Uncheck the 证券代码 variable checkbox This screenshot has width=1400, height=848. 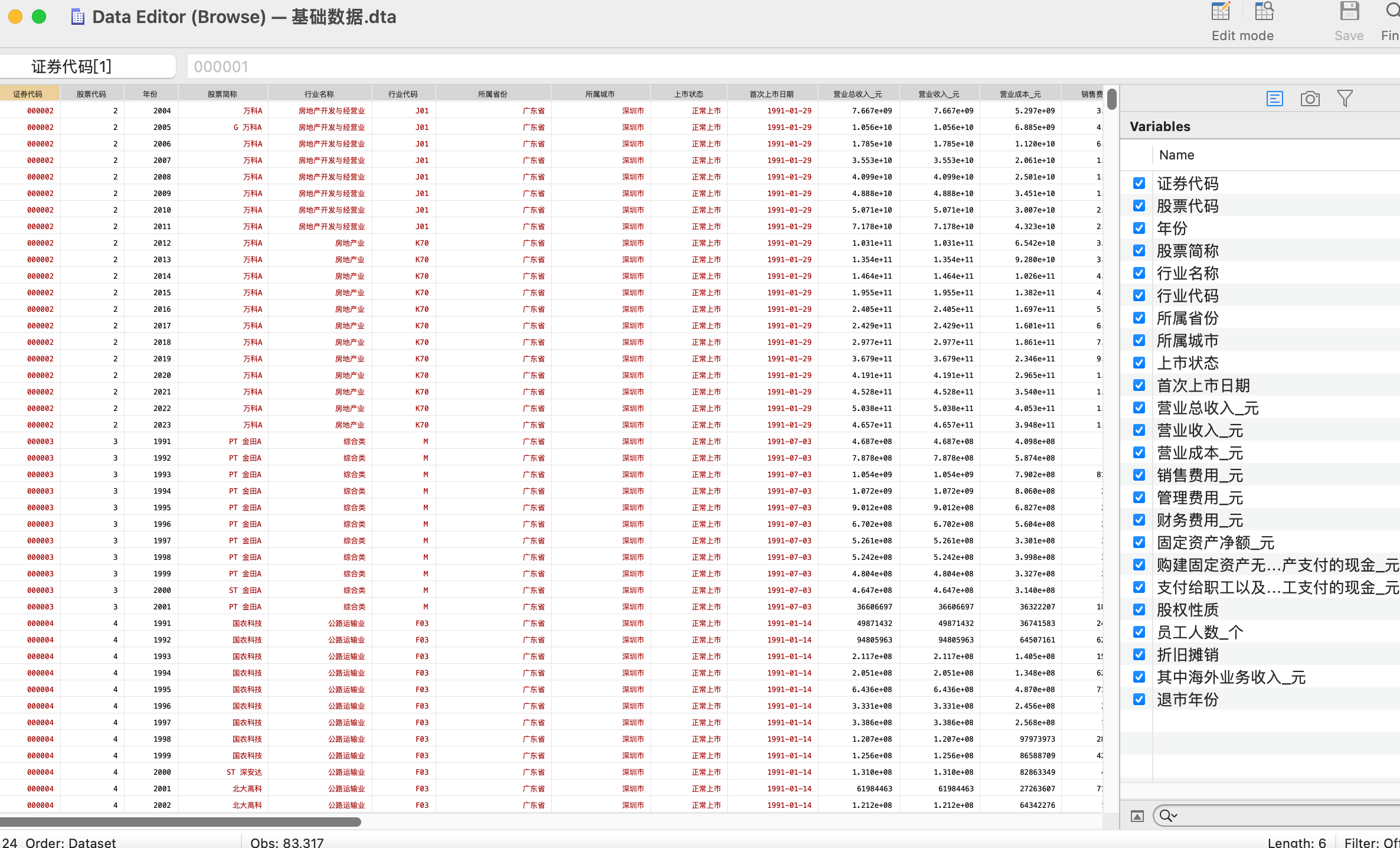tap(1139, 184)
